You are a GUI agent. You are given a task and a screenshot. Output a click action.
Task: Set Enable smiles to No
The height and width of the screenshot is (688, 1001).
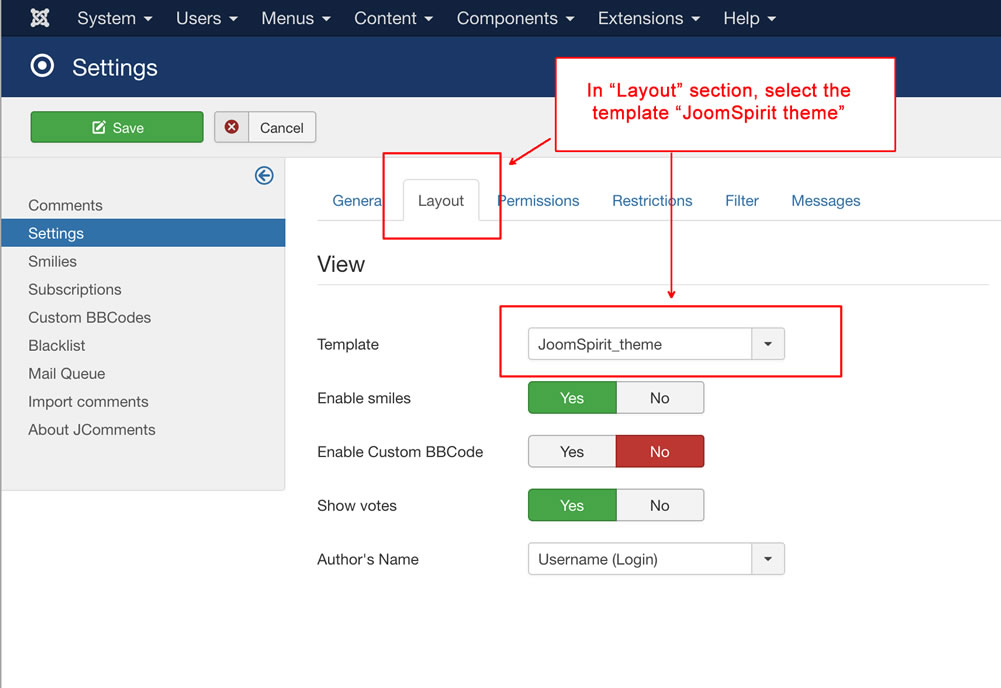(x=659, y=398)
